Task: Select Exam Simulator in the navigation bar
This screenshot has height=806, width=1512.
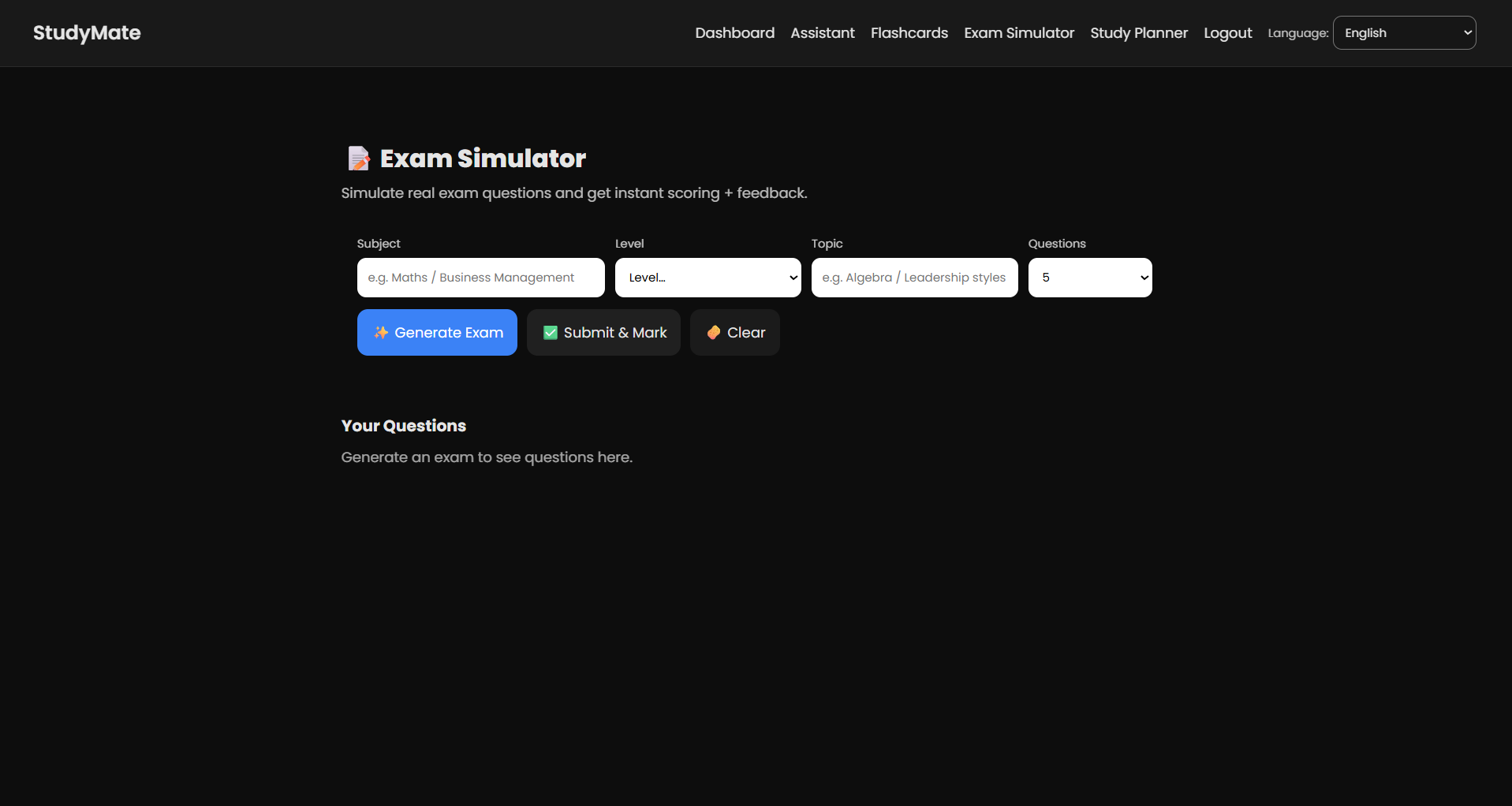Action: click(x=1018, y=32)
